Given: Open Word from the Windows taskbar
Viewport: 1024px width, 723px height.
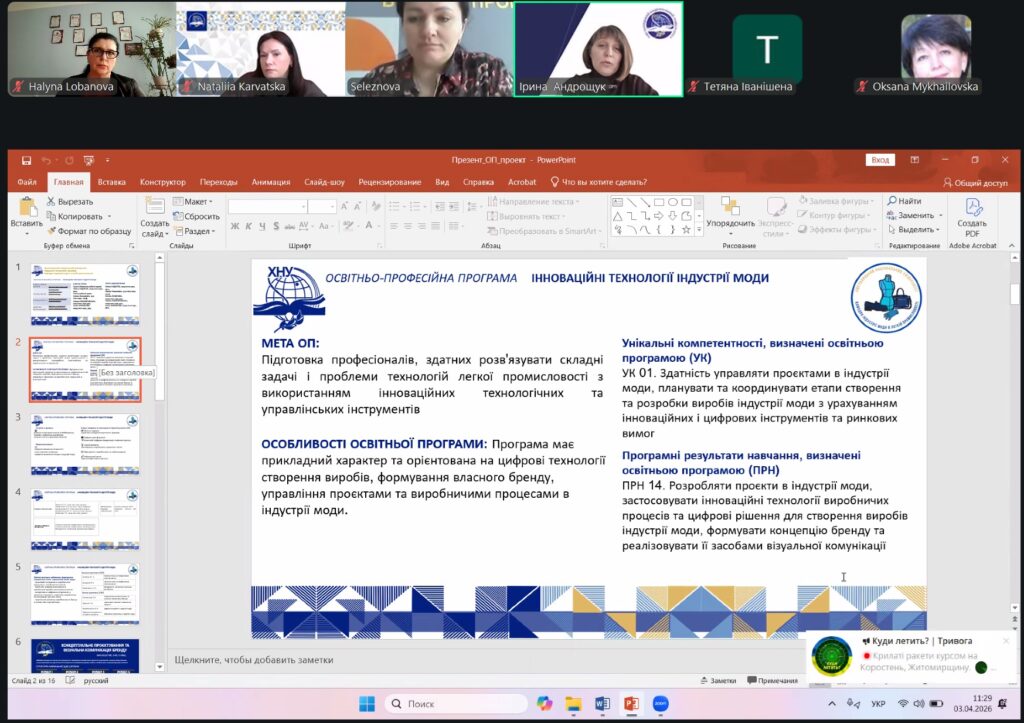Looking at the screenshot, I should (x=602, y=704).
